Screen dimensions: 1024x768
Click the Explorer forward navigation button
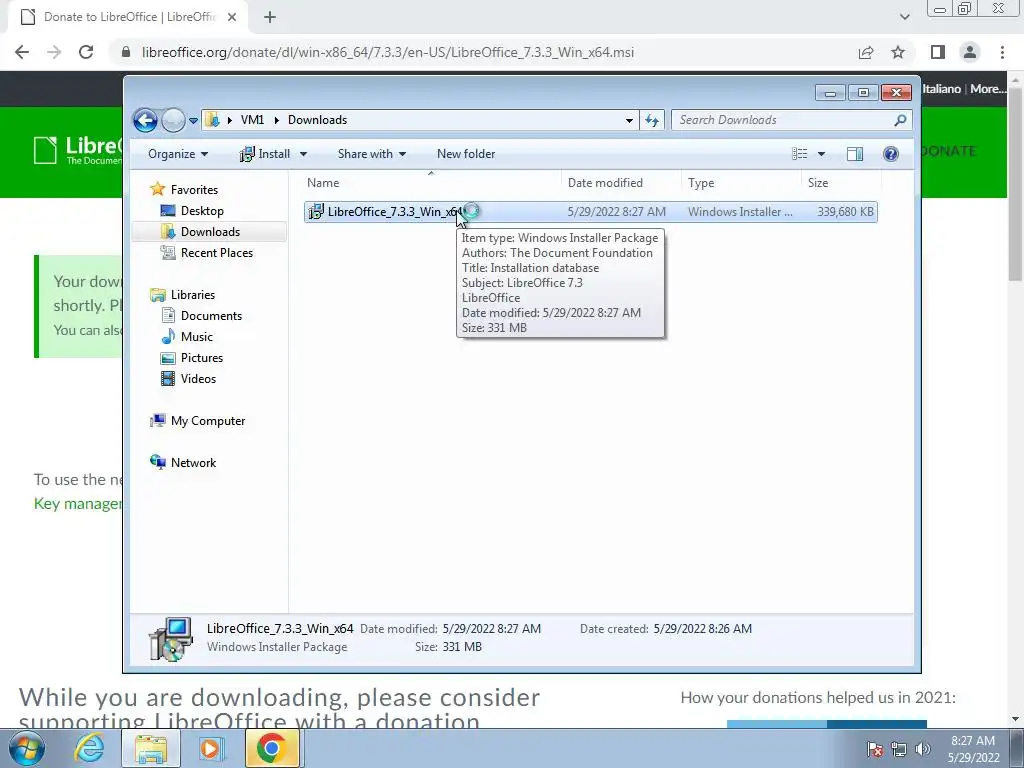(x=173, y=120)
